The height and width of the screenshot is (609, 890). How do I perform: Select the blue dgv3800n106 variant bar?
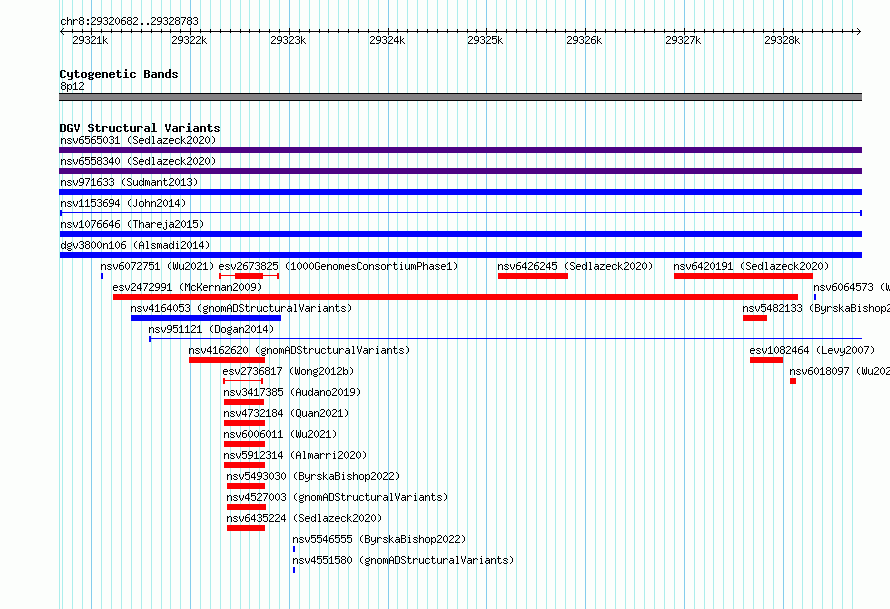click(x=460, y=255)
